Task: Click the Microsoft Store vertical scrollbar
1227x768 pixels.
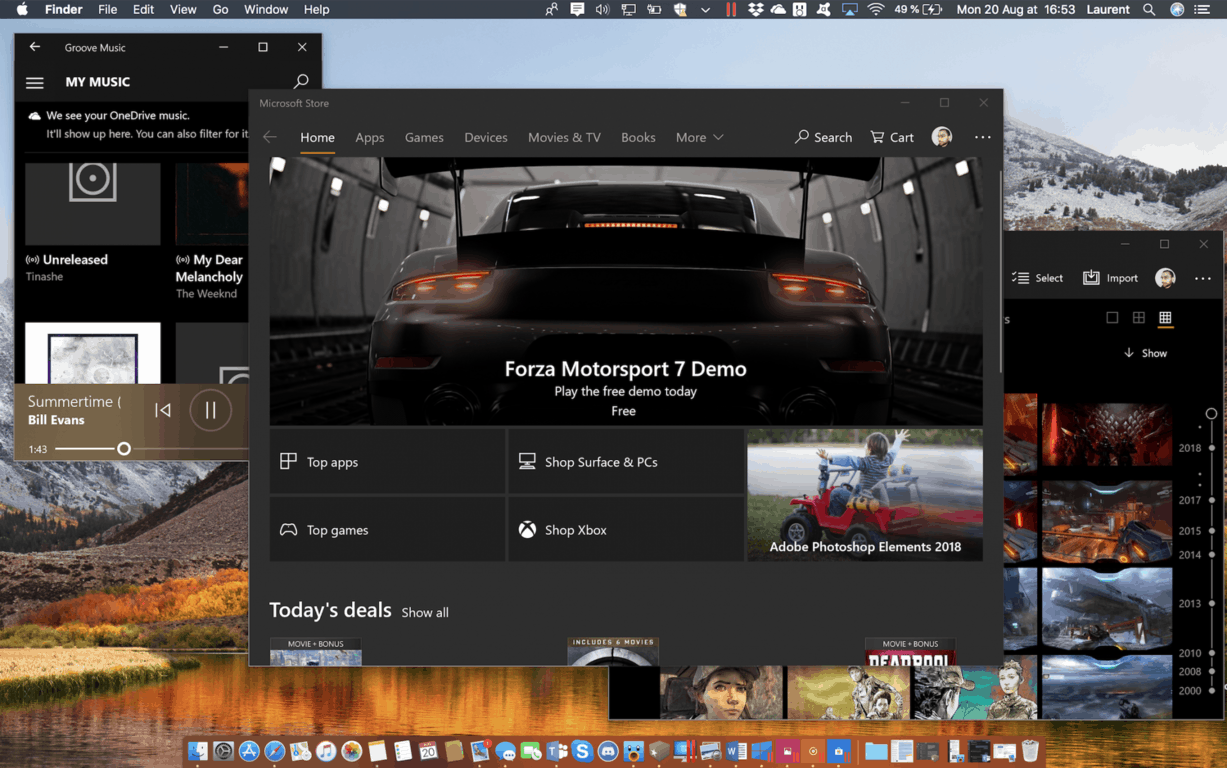Action: click(1000, 270)
